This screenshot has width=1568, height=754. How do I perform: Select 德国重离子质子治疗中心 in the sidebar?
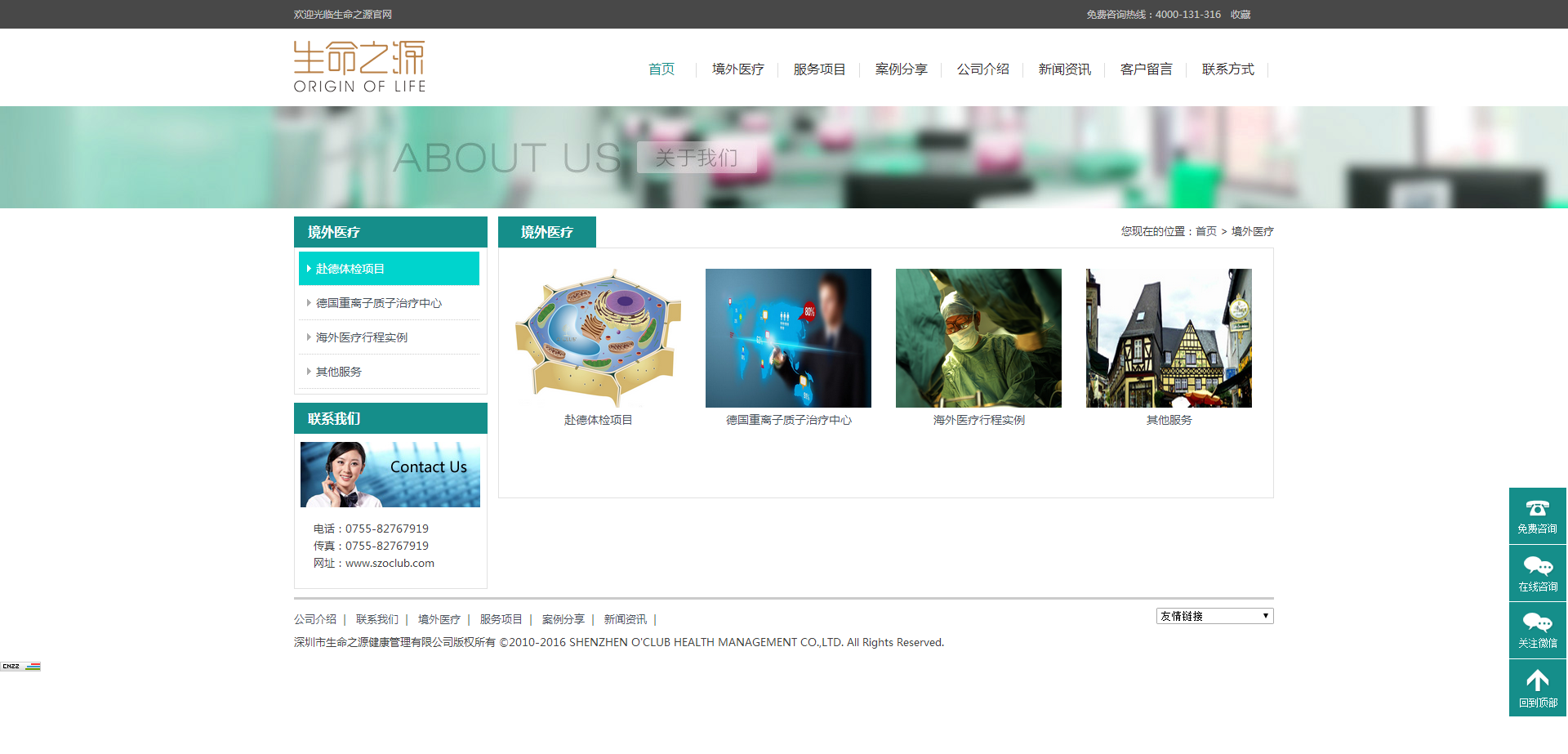(389, 303)
